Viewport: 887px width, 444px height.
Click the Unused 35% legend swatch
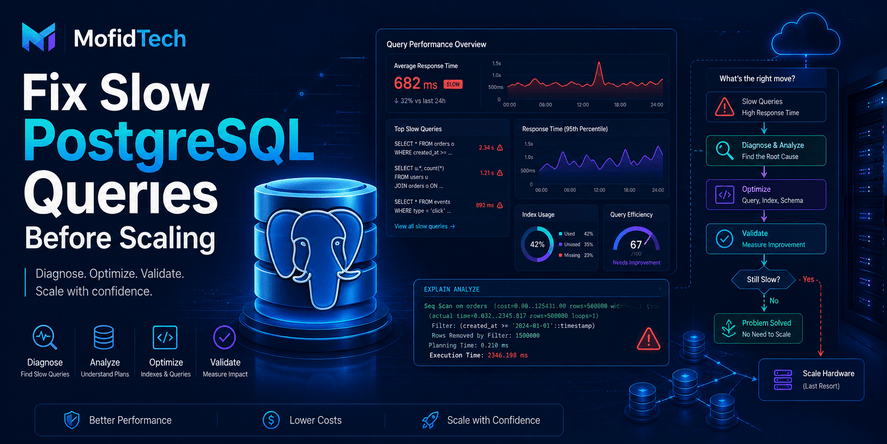click(560, 244)
